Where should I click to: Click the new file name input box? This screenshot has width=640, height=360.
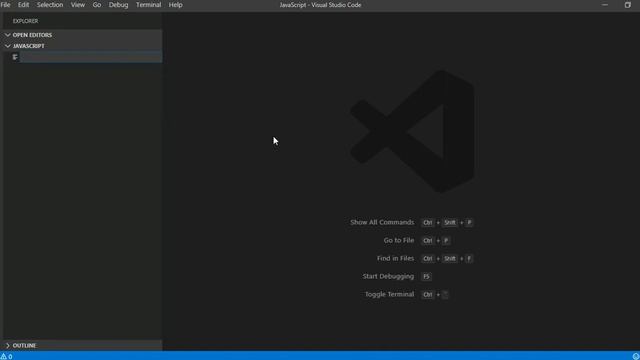[x=91, y=57]
